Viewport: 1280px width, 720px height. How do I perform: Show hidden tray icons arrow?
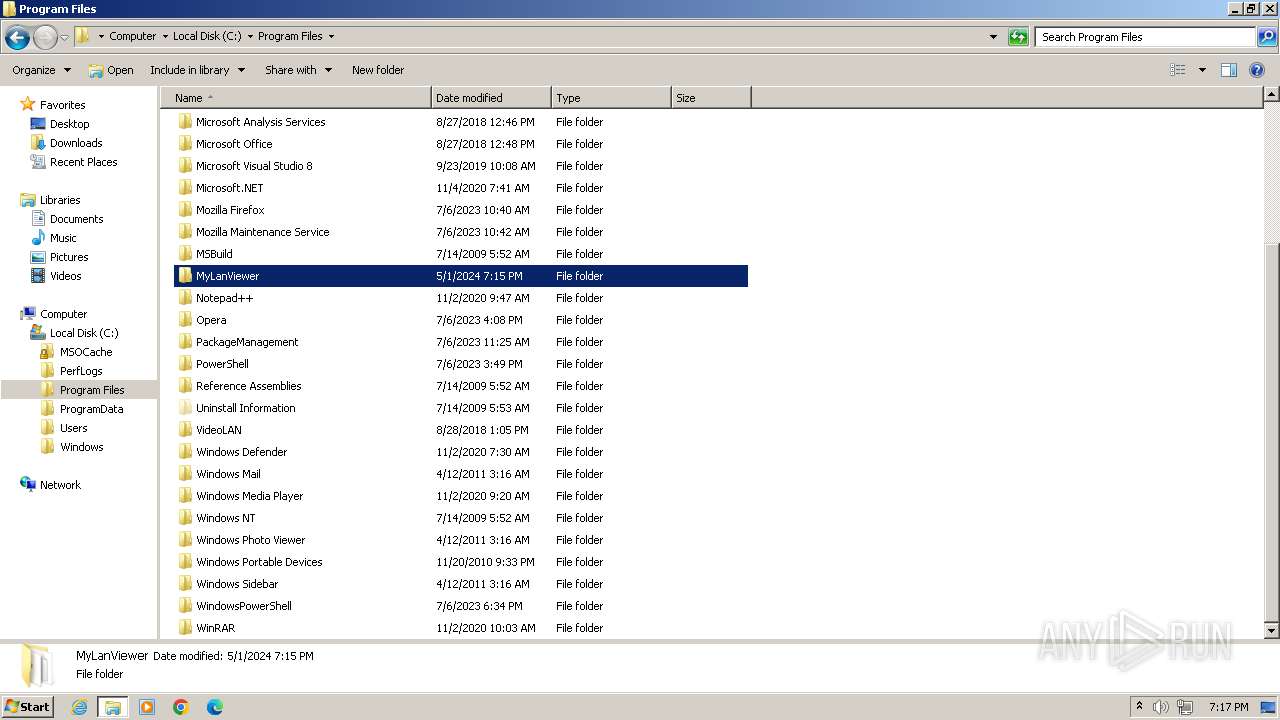pos(1139,707)
